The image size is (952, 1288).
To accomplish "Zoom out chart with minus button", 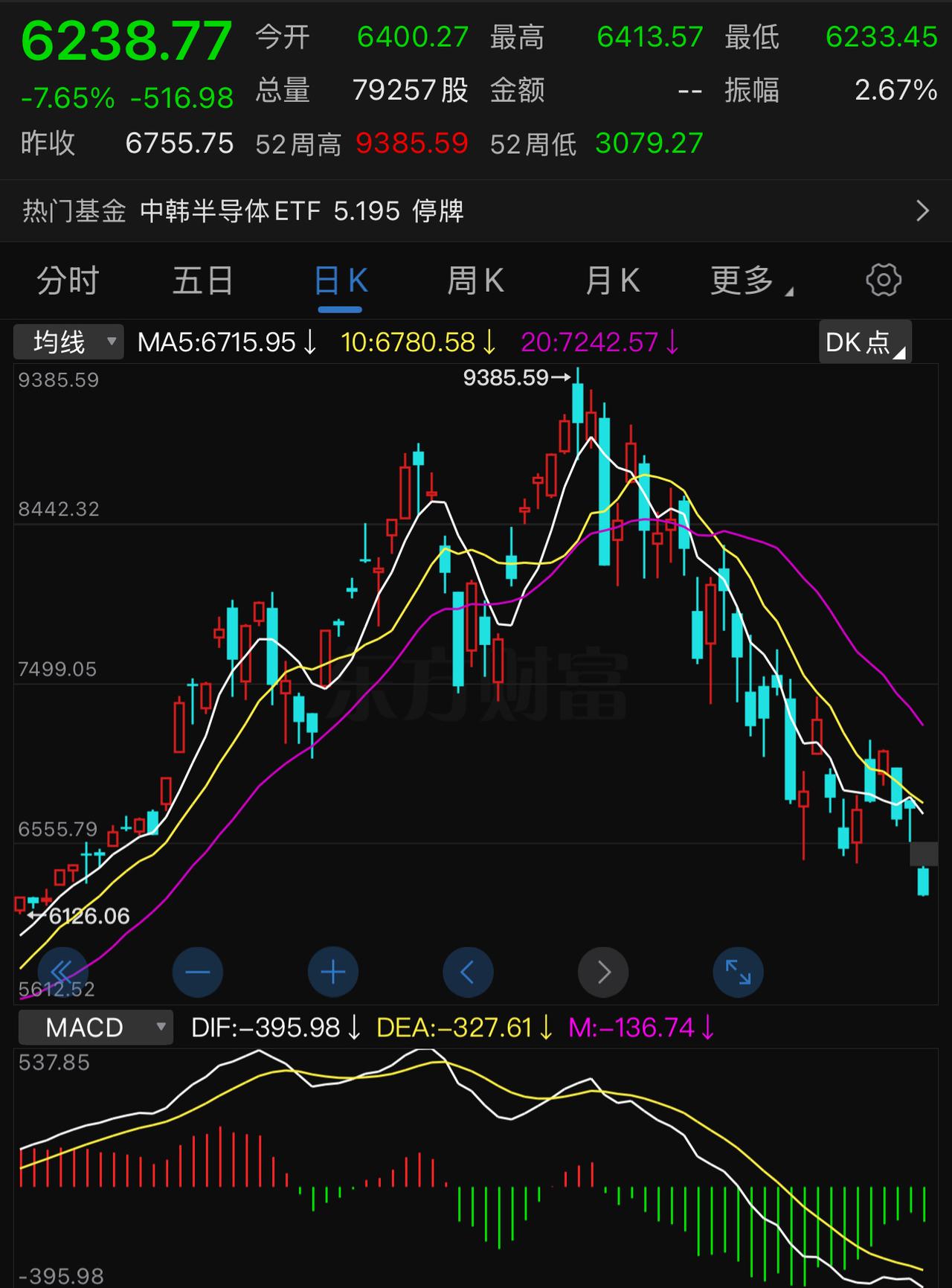I will point(198,972).
